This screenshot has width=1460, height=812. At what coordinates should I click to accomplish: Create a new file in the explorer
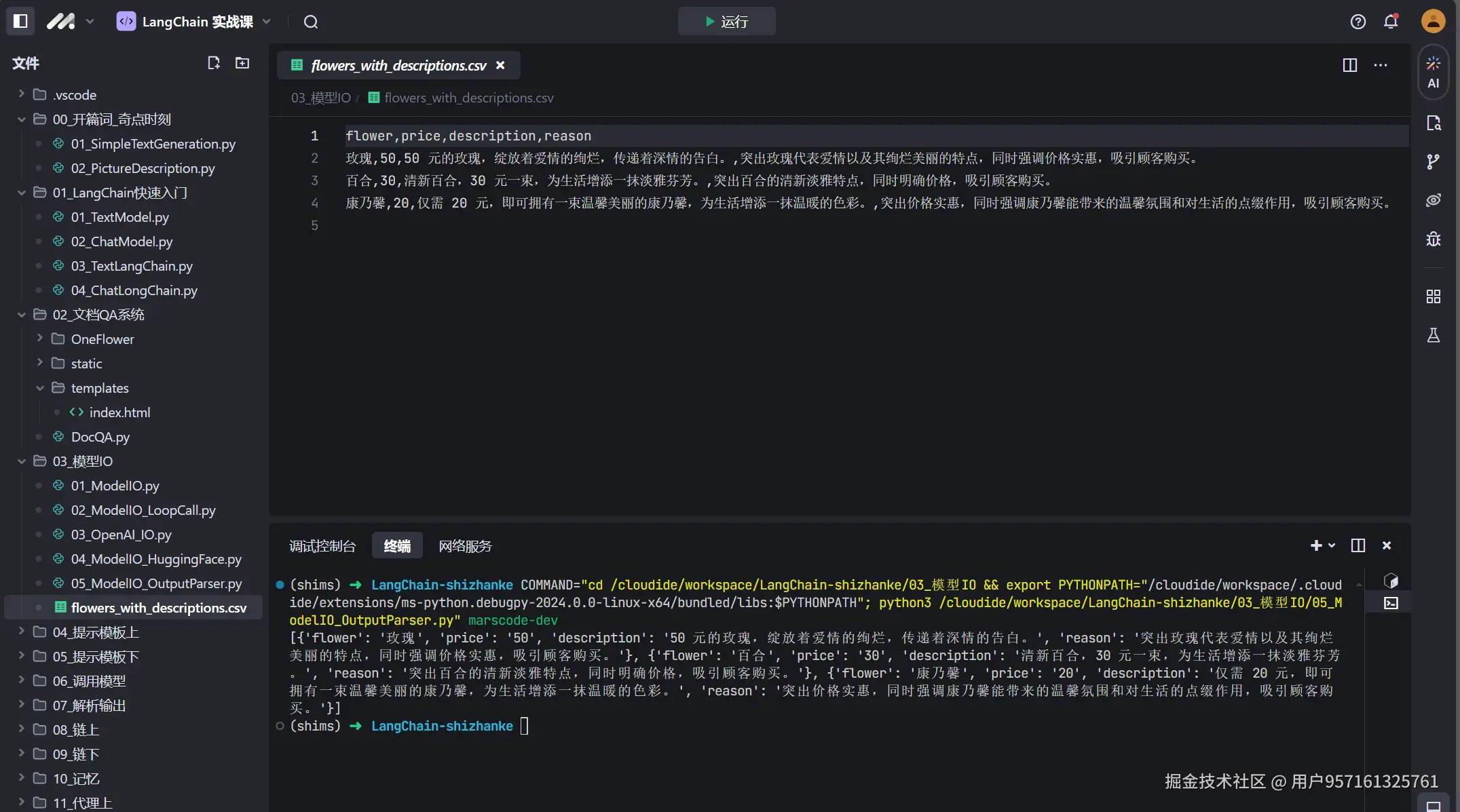(x=214, y=62)
